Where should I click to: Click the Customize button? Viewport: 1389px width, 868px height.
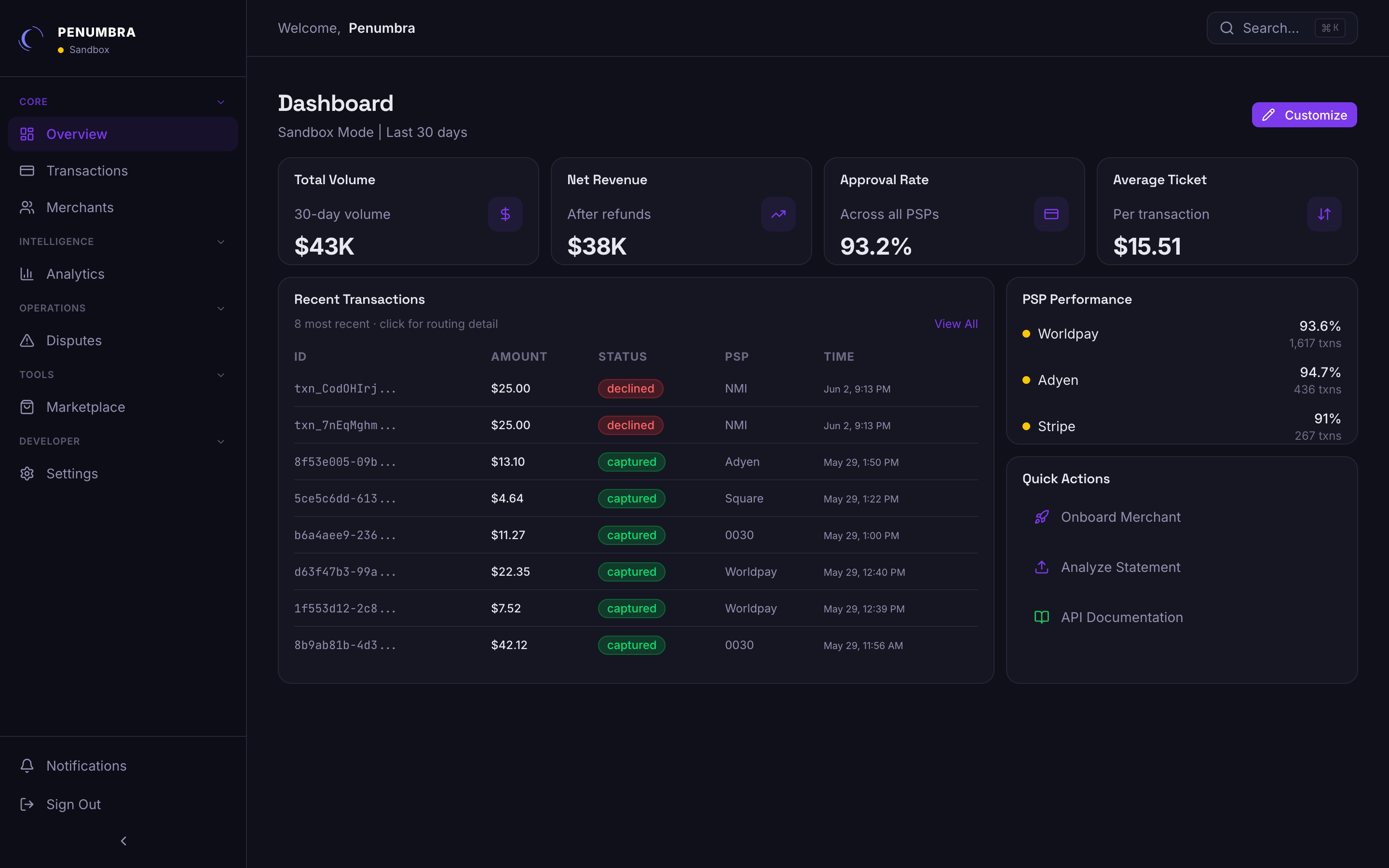1304,115
